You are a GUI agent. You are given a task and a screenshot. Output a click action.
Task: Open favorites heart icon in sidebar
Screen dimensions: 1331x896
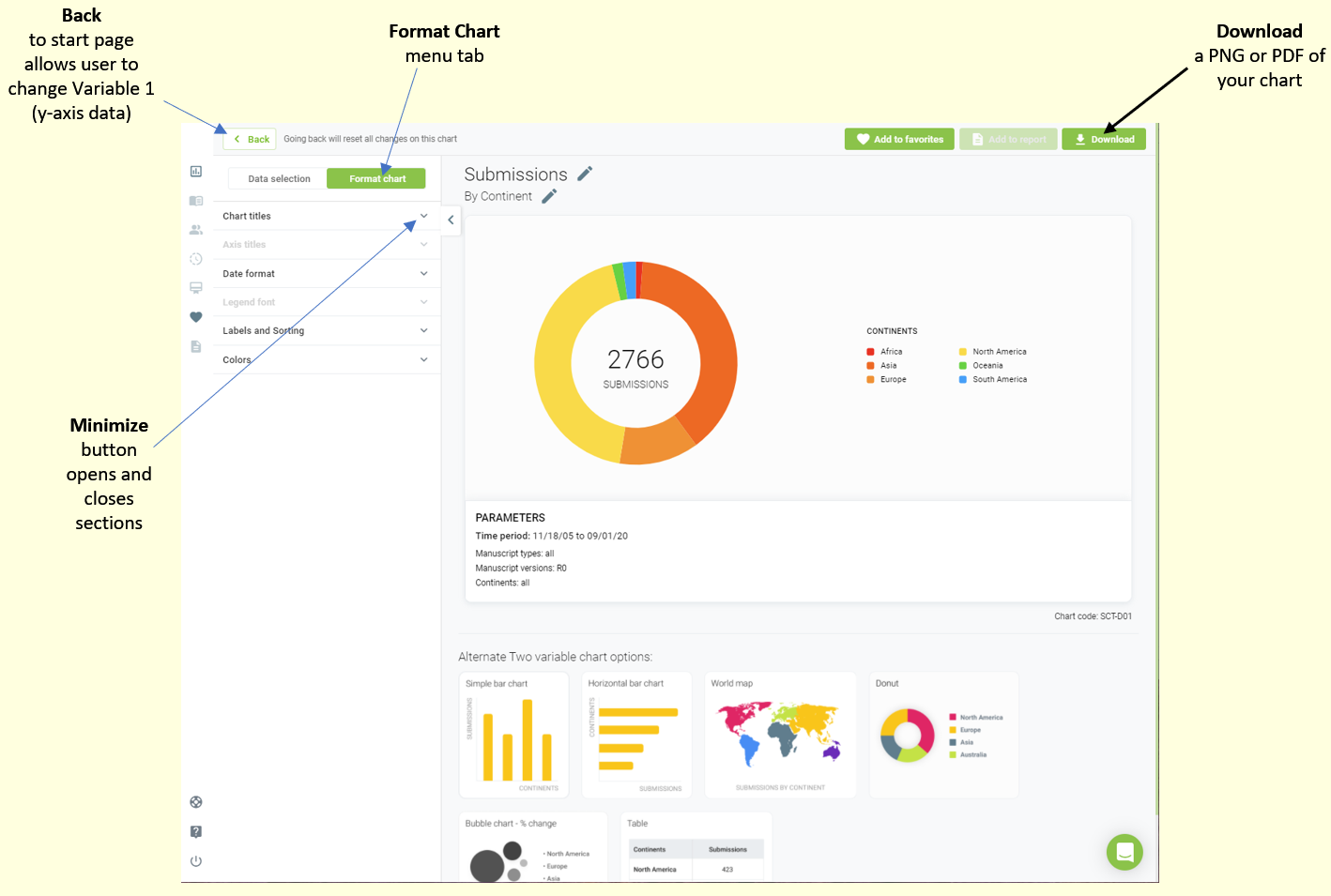tap(196, 317)
